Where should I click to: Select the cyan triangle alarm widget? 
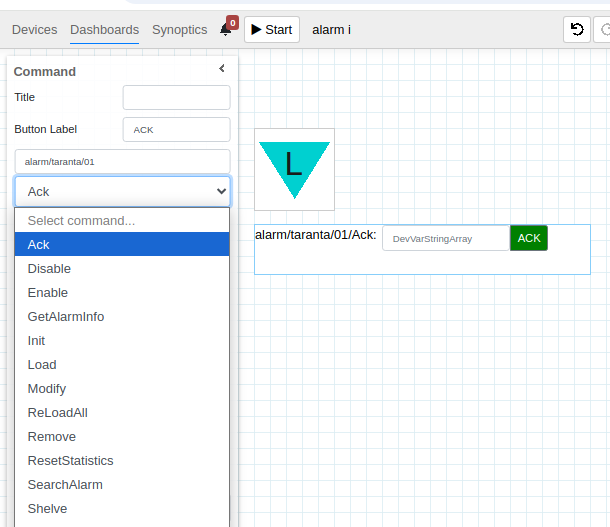click(294, 170)
